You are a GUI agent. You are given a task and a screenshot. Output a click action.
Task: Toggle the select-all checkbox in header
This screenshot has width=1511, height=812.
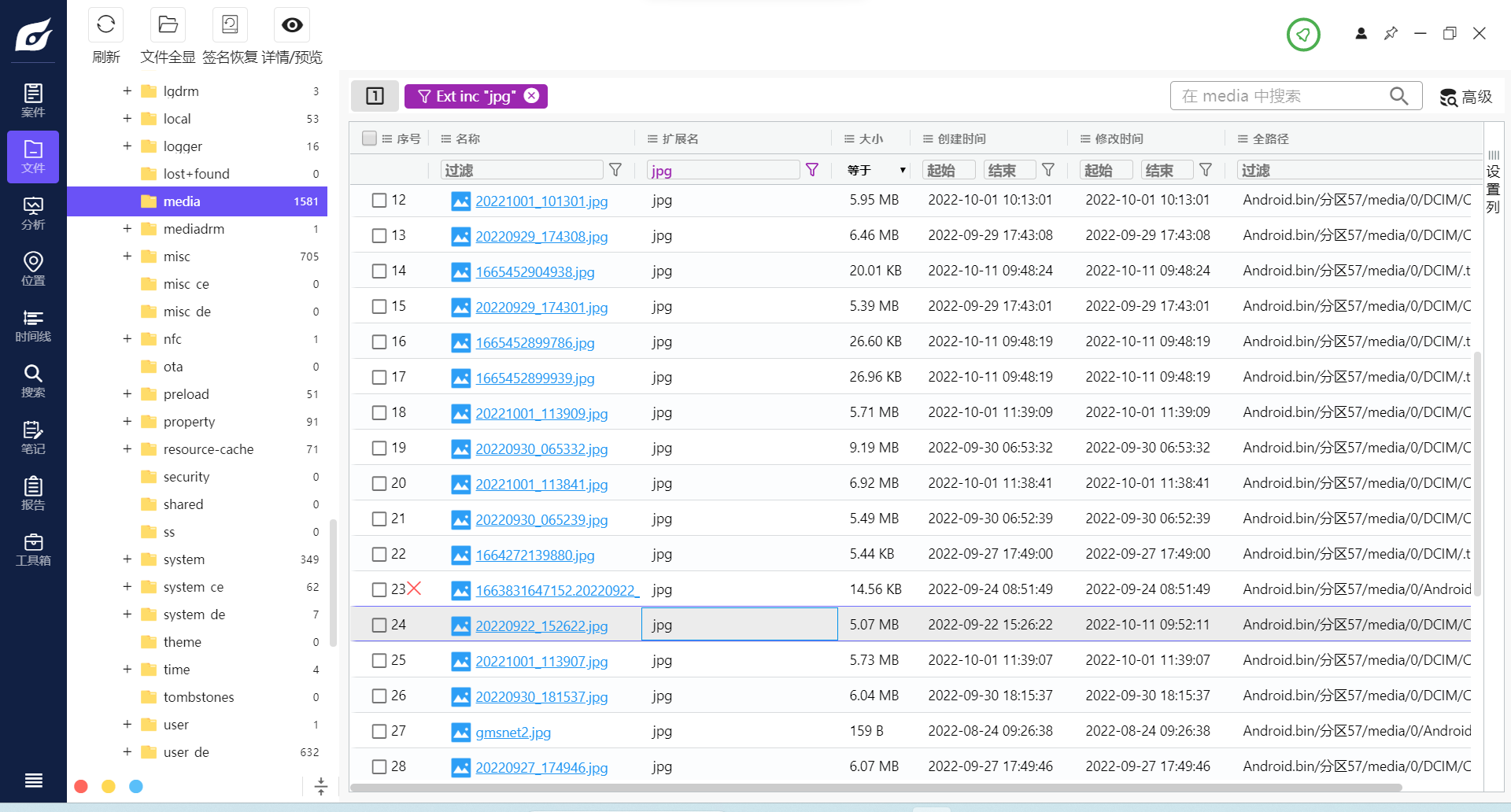pos(369,138)
